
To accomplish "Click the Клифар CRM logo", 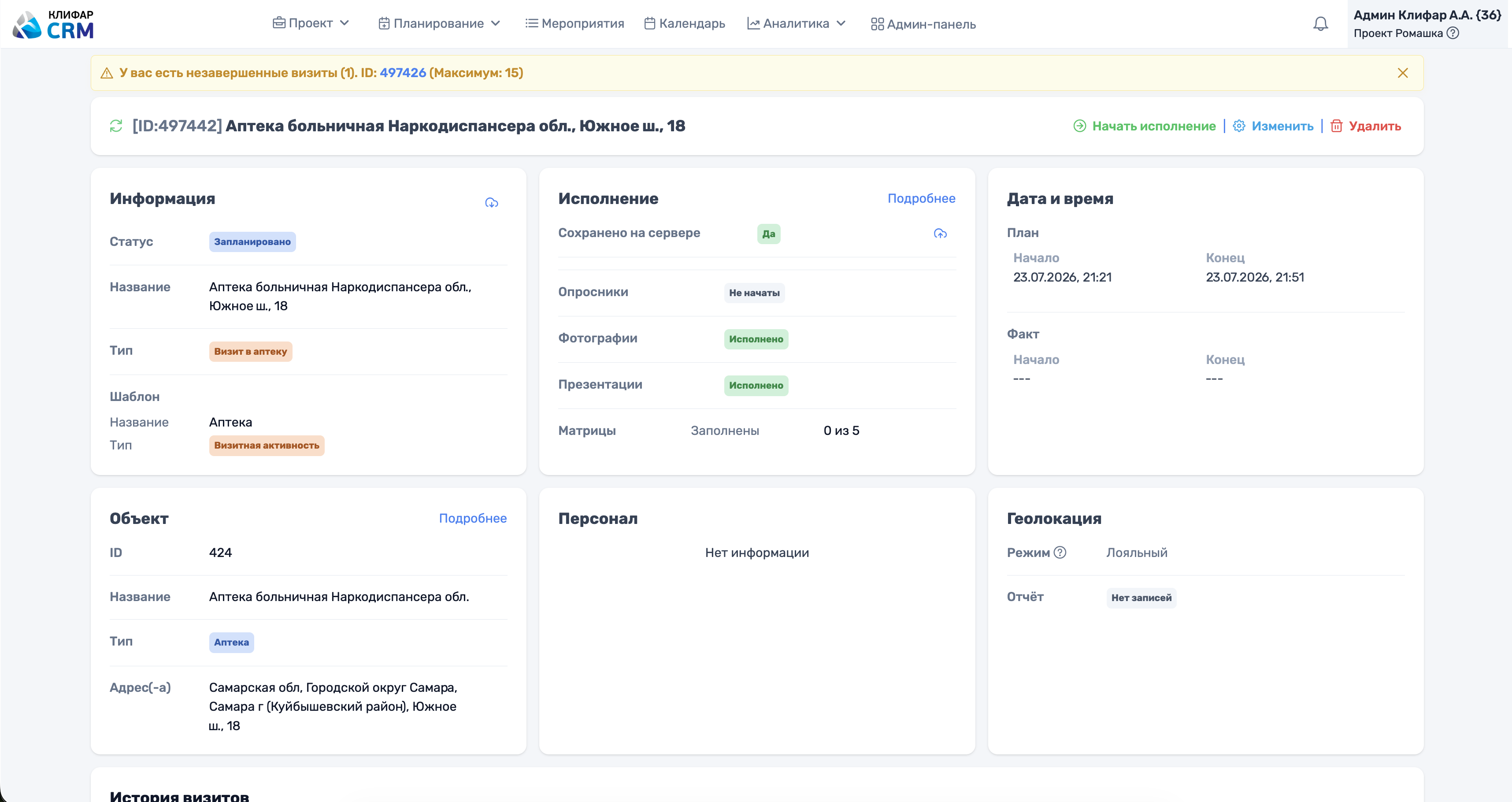I will point(53,24).
